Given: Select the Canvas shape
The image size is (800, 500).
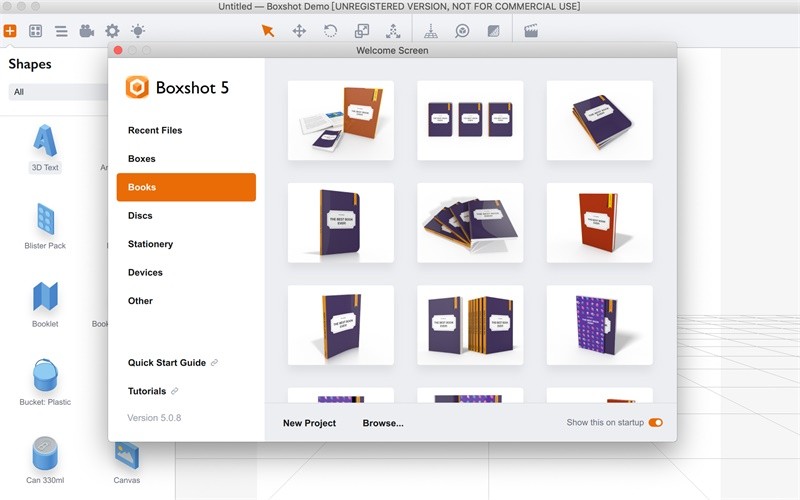Looking at the screenshot, I should click(127, 462).
